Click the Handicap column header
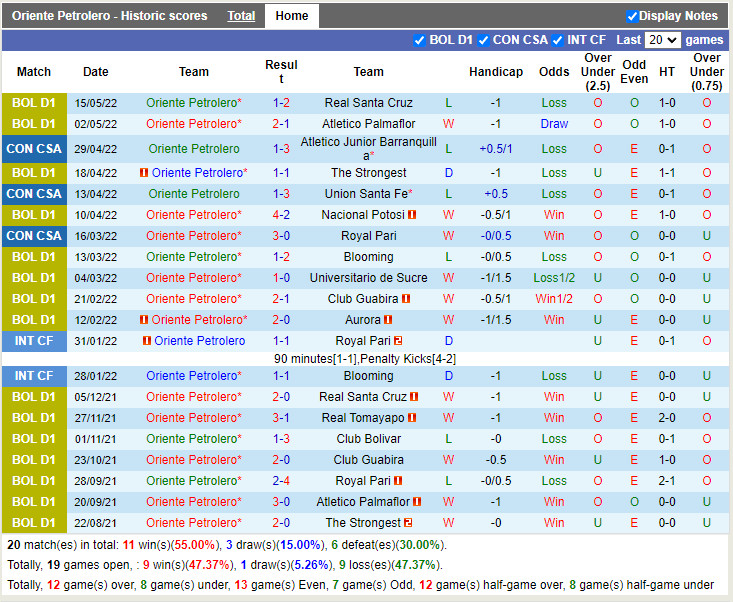The height and width of the screenshot is (602, 733). click(x=495, y=72)
